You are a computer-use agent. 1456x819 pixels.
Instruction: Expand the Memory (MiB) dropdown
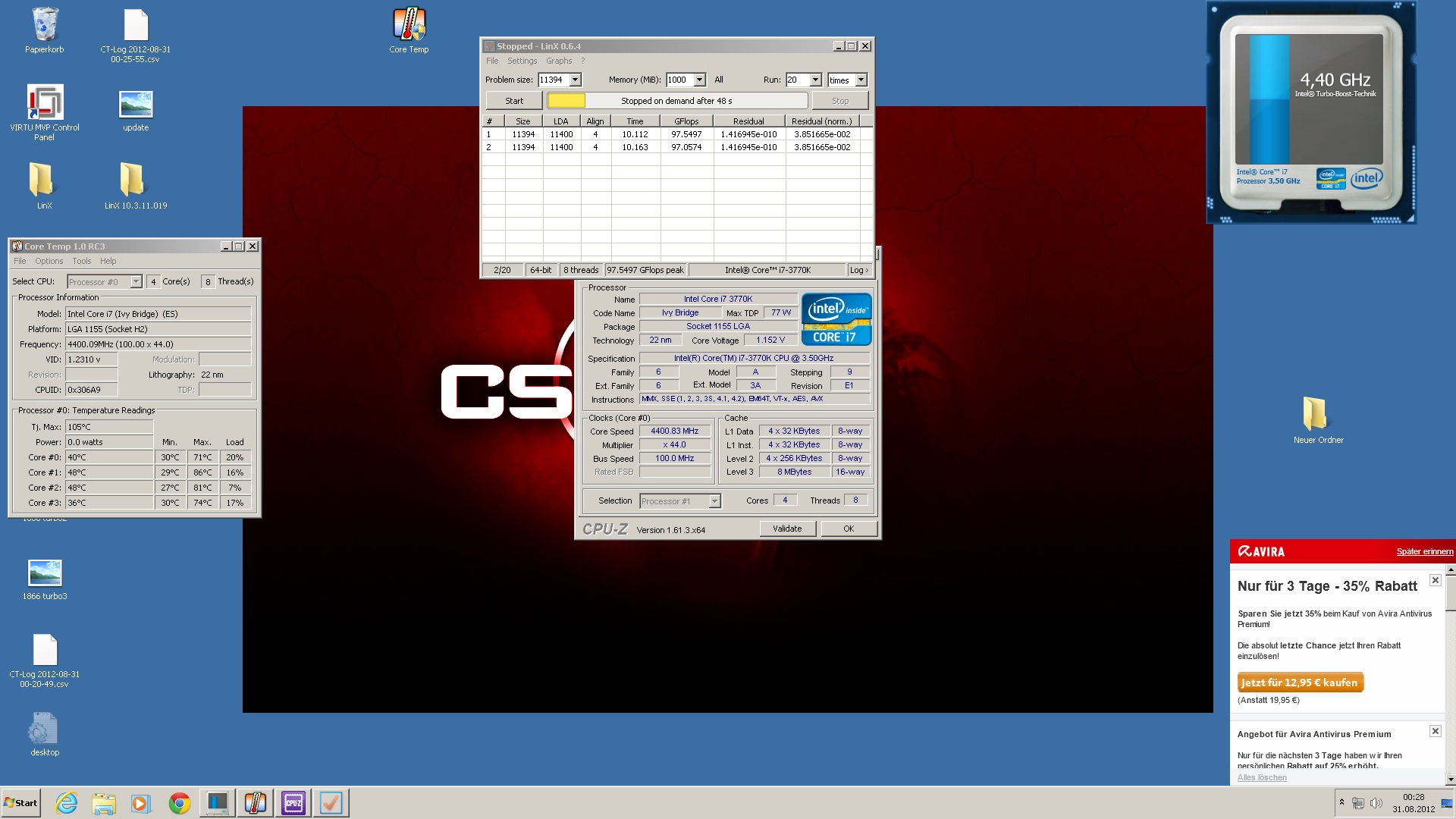[x=699, y=80]
